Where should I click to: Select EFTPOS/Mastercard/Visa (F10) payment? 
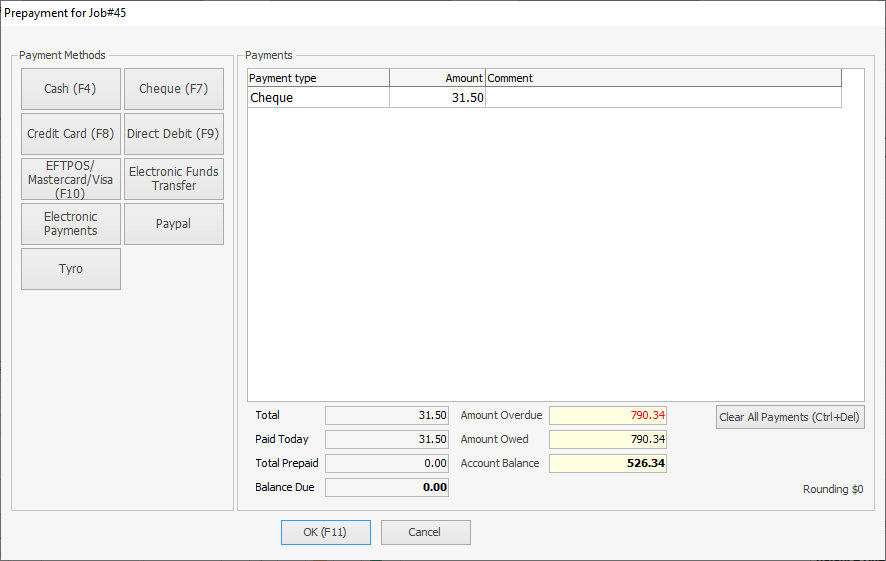click(70, 180)
